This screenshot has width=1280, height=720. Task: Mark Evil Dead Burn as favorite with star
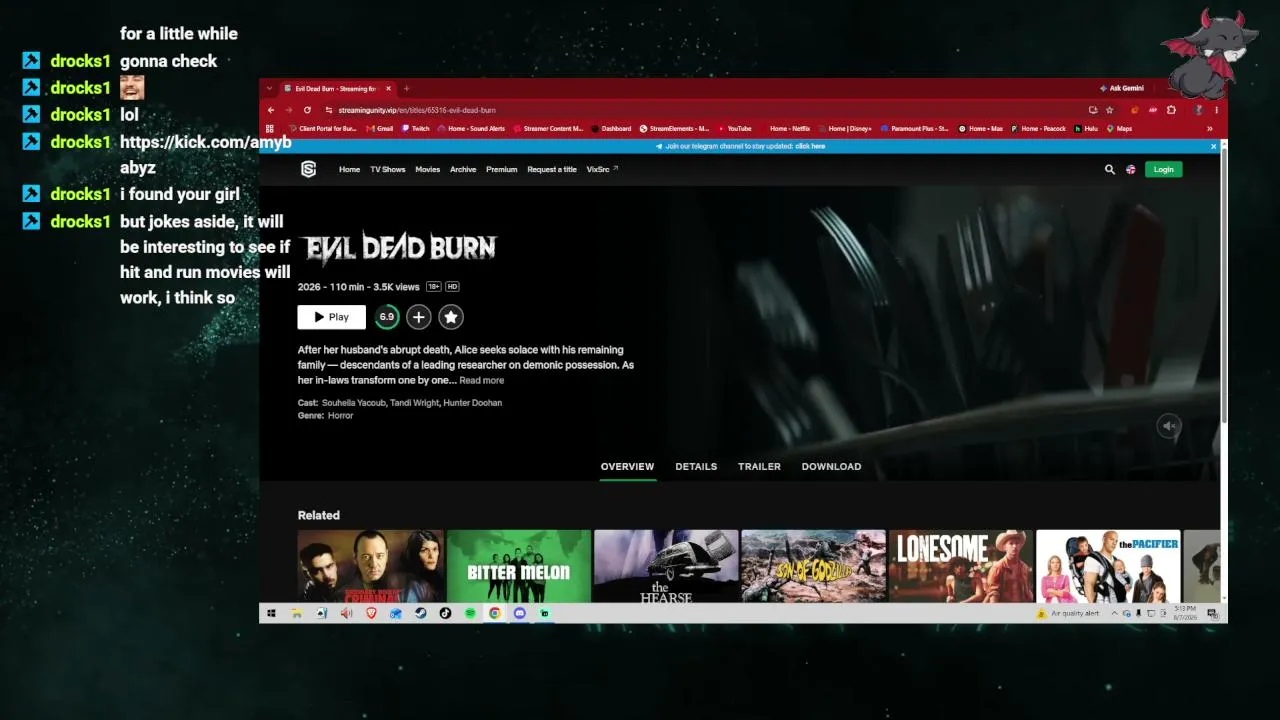tap(451, 317)
